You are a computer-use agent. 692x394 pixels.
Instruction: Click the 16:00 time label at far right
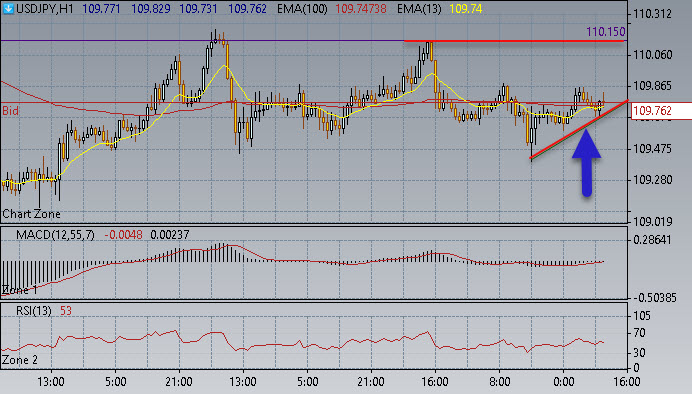(627, 382)
